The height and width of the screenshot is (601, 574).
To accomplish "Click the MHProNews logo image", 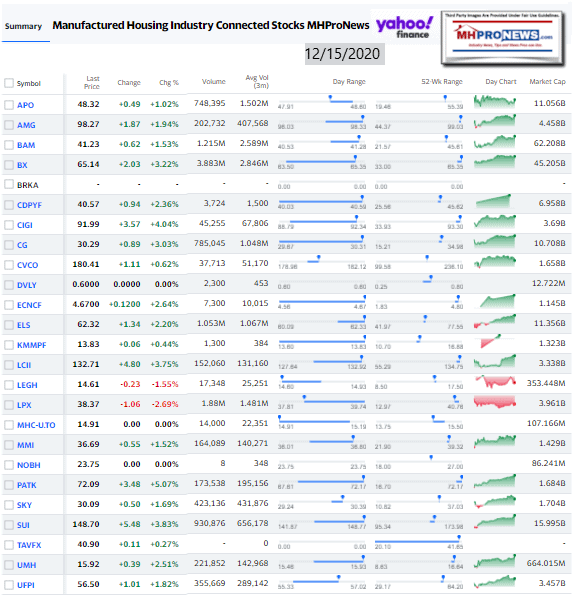I will click(503, 38).
